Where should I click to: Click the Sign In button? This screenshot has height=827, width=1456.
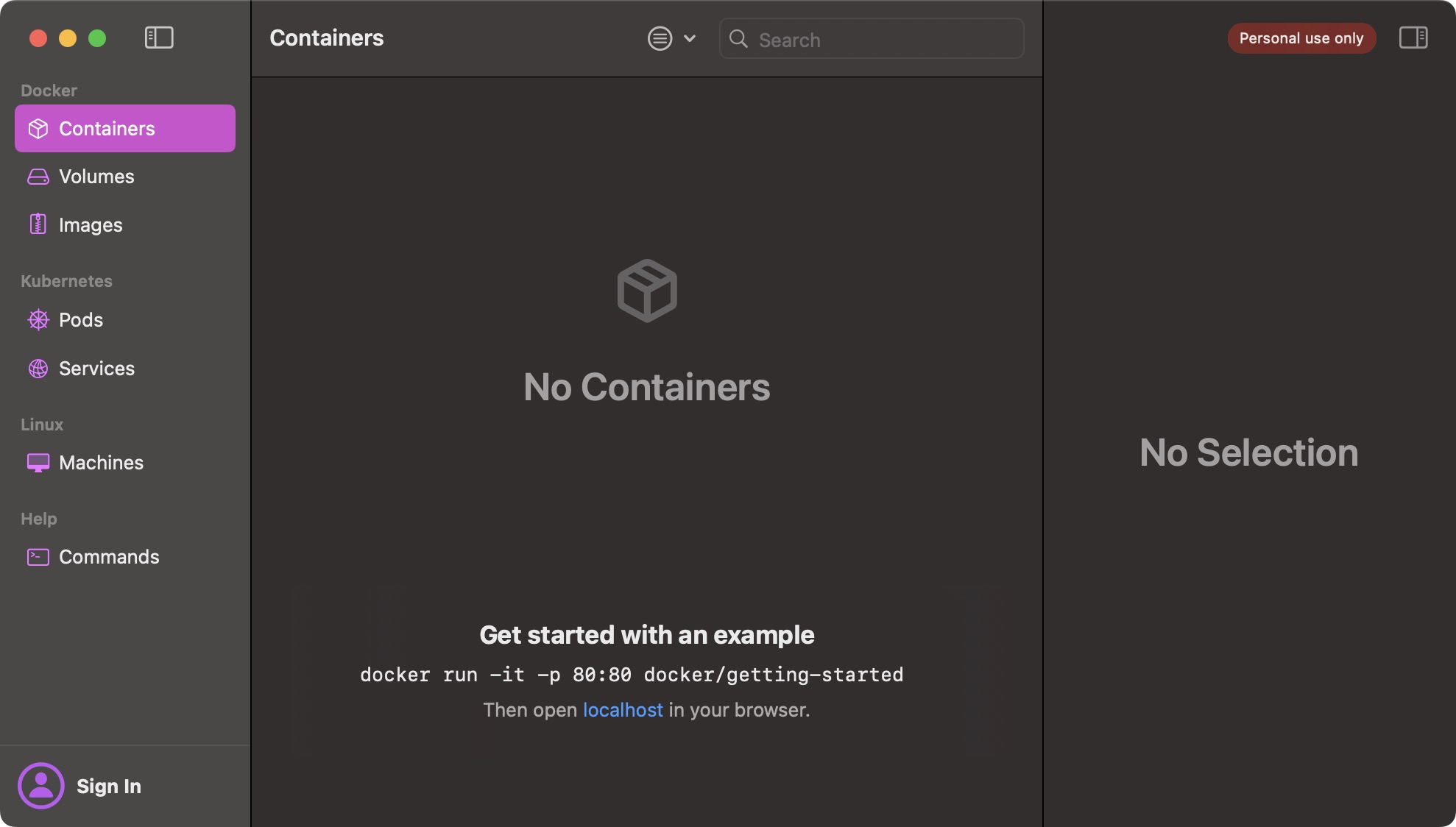[x=109, y=786]
